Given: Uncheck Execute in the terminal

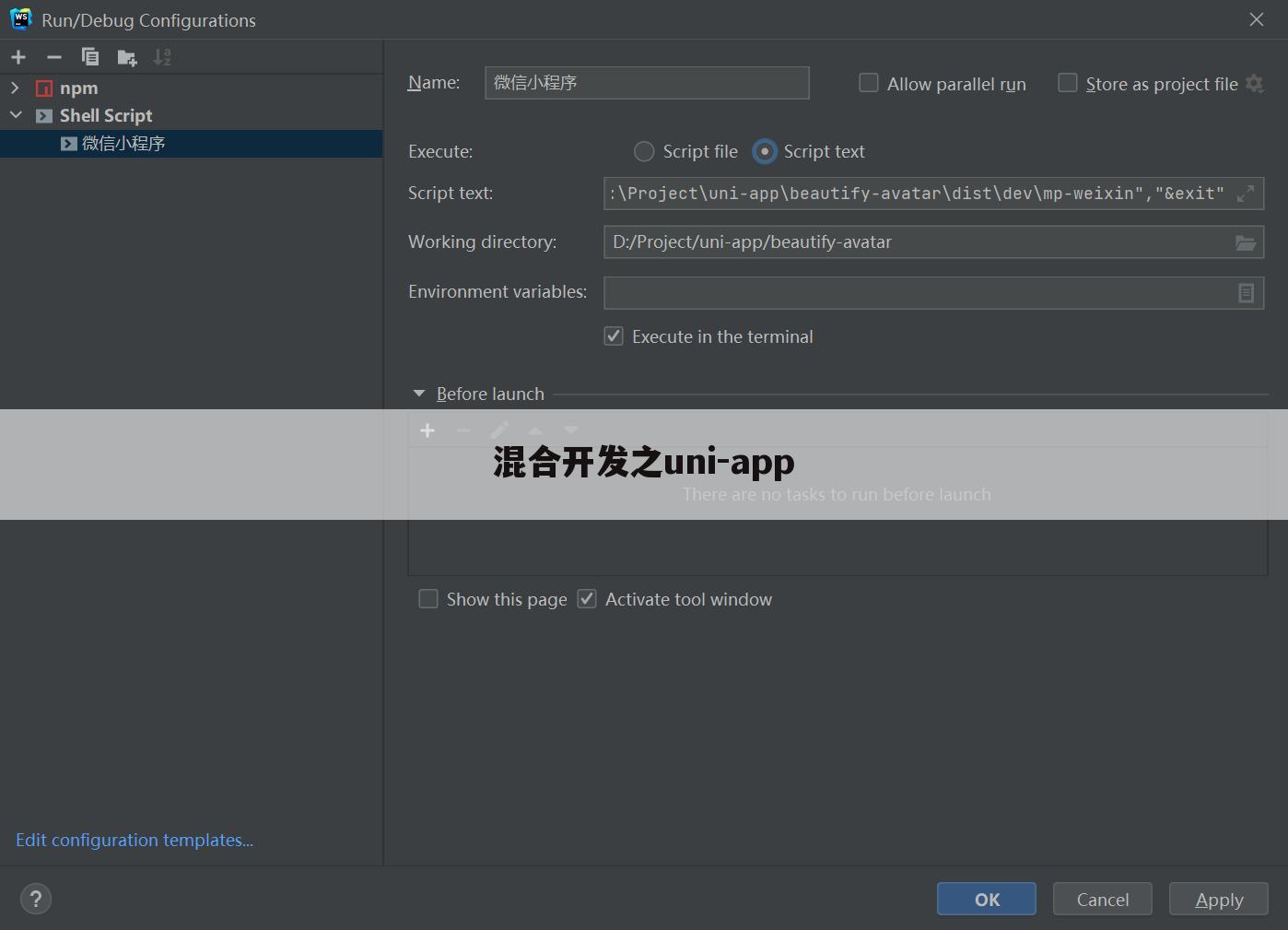Looking at the screenshot, I should point(614,336).
